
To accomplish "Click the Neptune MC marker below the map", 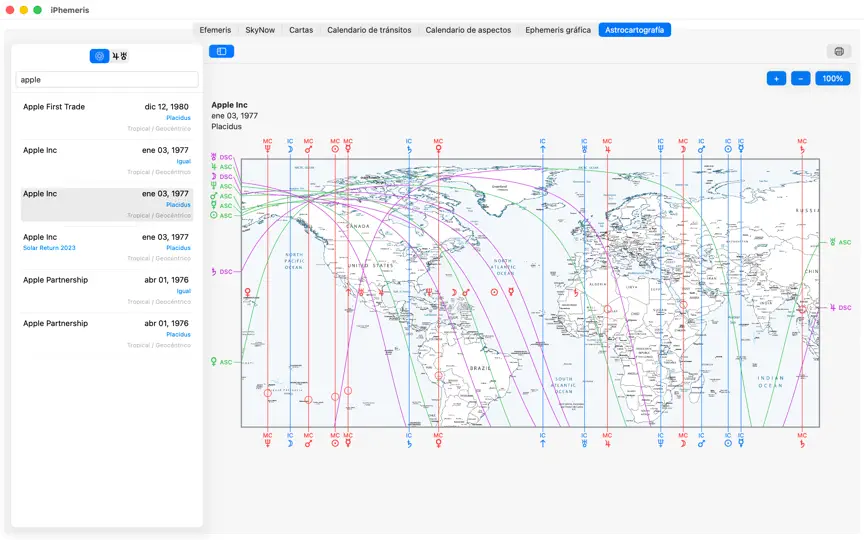I will (x=267, y=439).
